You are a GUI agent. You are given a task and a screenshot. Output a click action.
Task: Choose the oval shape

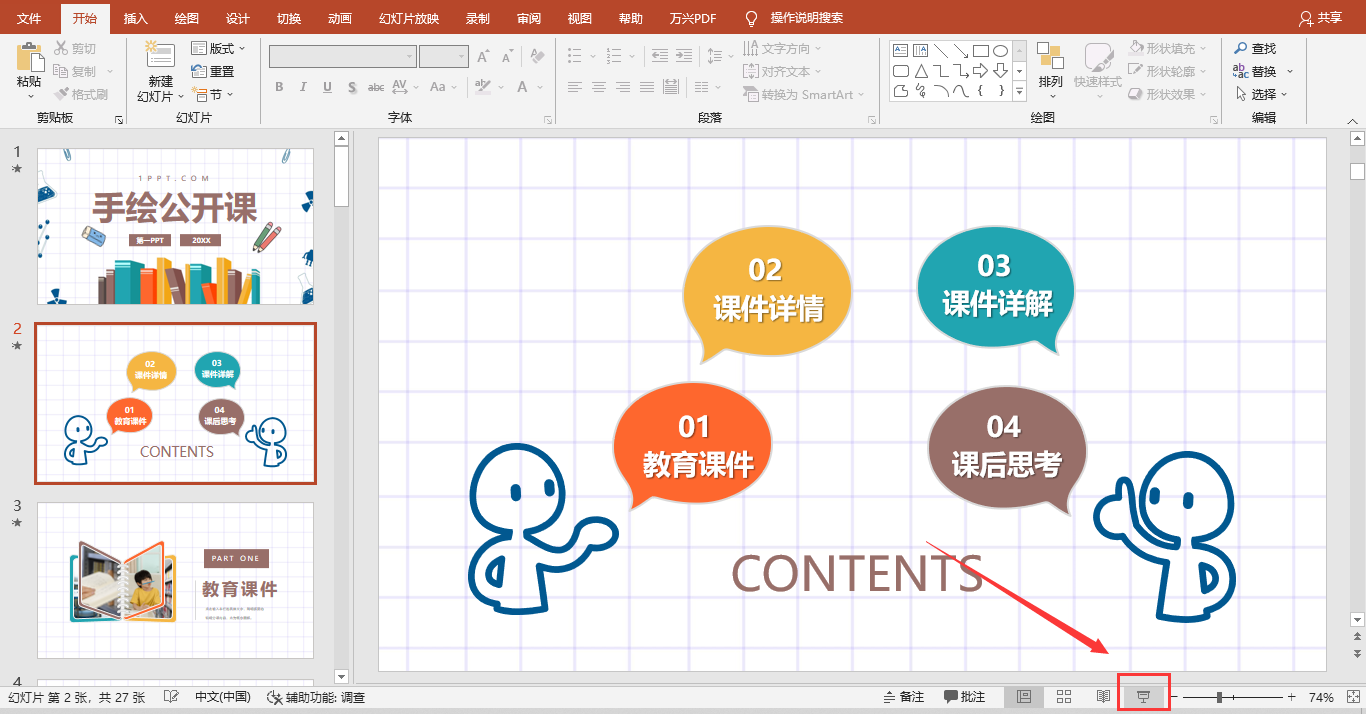[x=1000, y=50]
